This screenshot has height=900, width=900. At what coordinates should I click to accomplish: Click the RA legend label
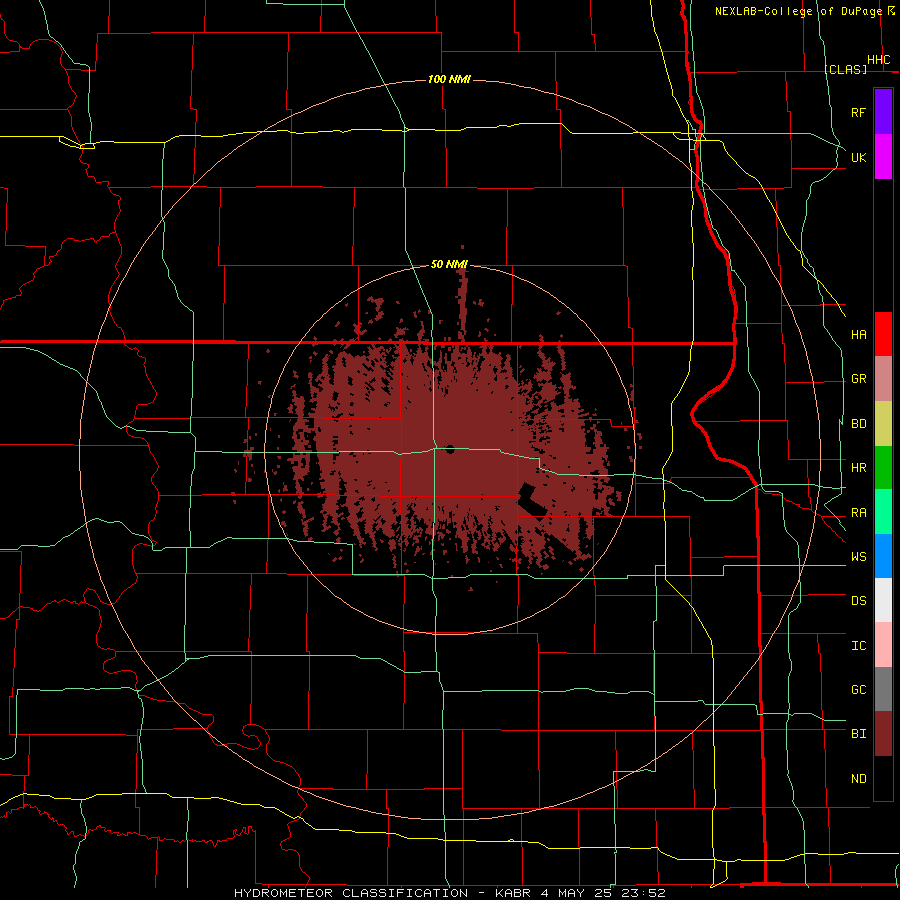[x=858, y=513]
